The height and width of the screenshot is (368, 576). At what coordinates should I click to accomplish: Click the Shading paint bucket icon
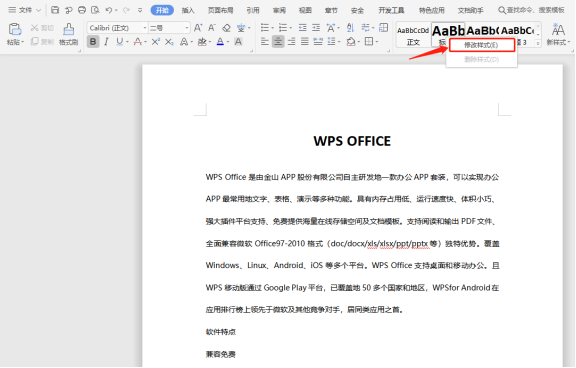coord(351,42)
